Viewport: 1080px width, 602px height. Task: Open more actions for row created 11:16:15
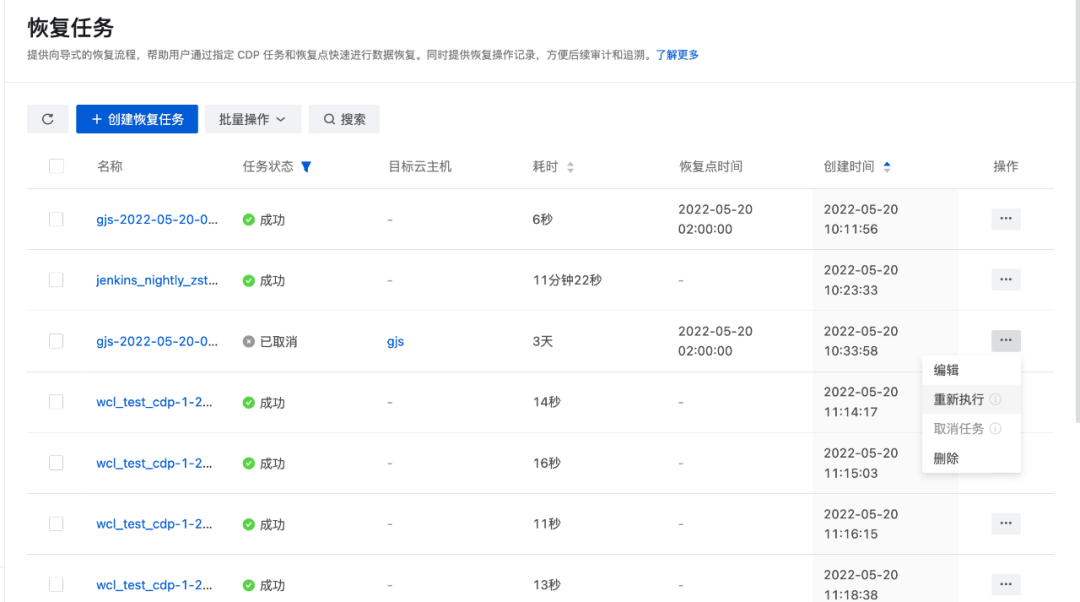[x=1006, y=523]
